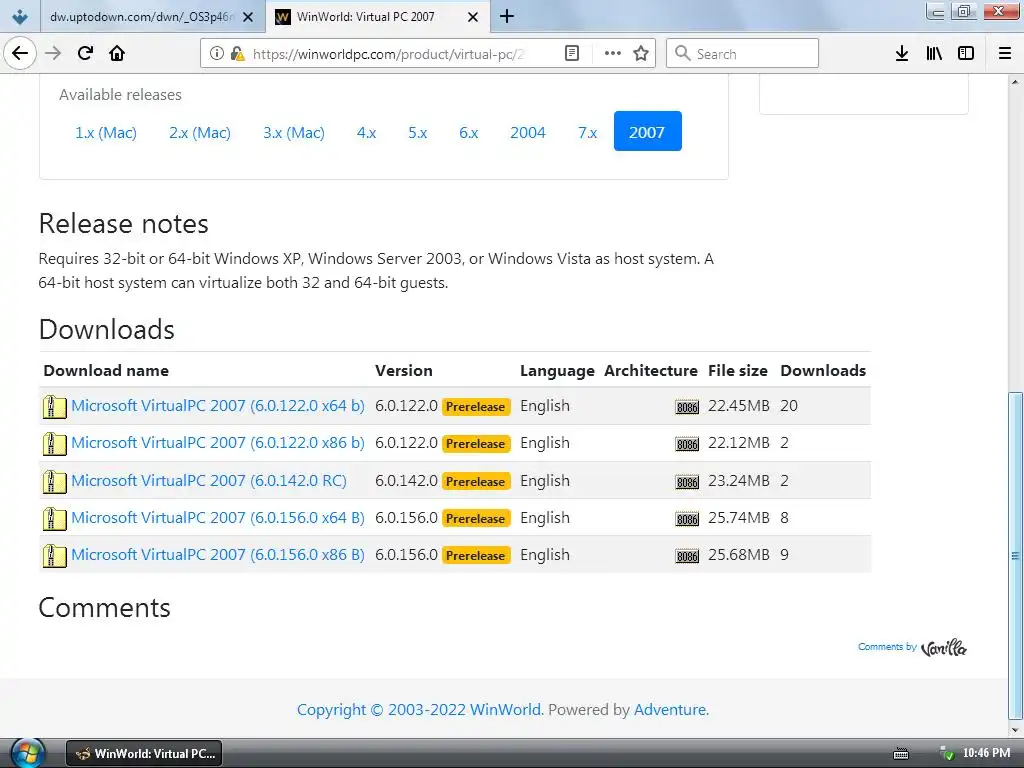Open Microsoft VirtualPC 2007 (6.0.122.0 x86 b) link
1024x768 pixels.
point(217,443)
